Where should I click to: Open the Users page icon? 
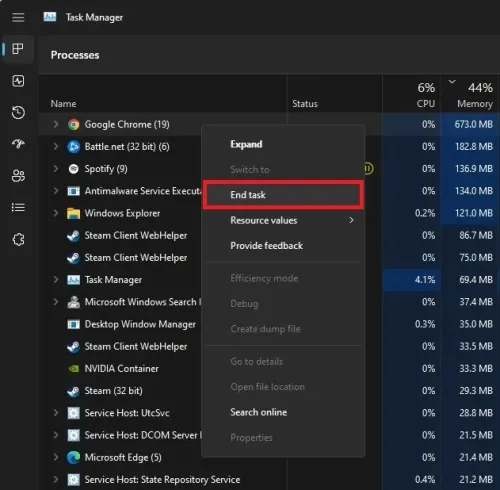(x=18, y=176)
